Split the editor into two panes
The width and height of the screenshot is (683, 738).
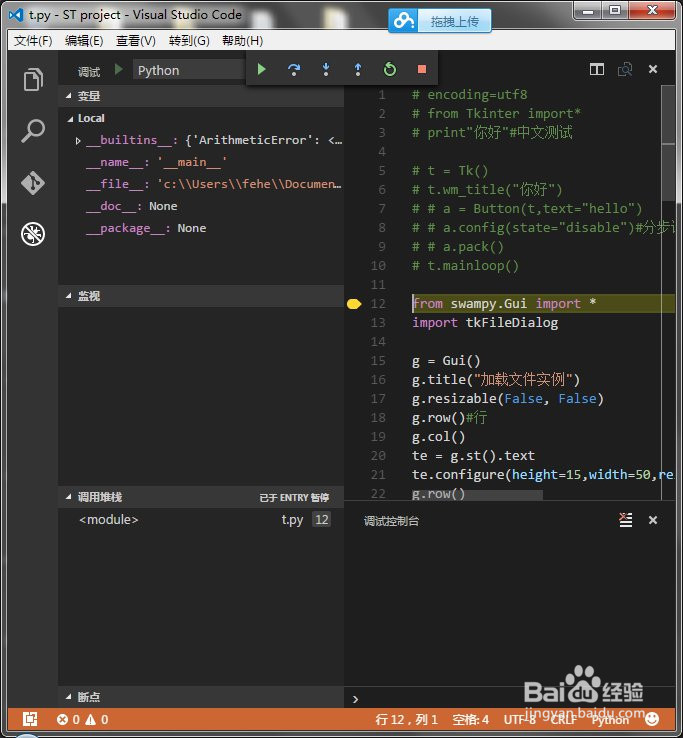click(x=597, y=69)
